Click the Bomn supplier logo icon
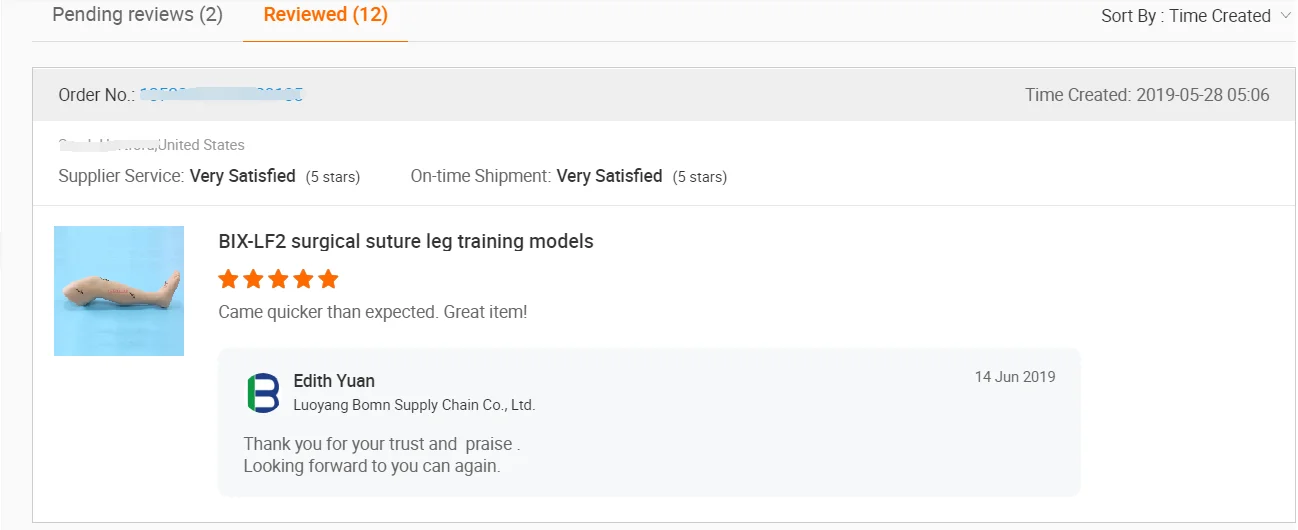This screenshot has height=530, width=1298. tap(263, 393)
